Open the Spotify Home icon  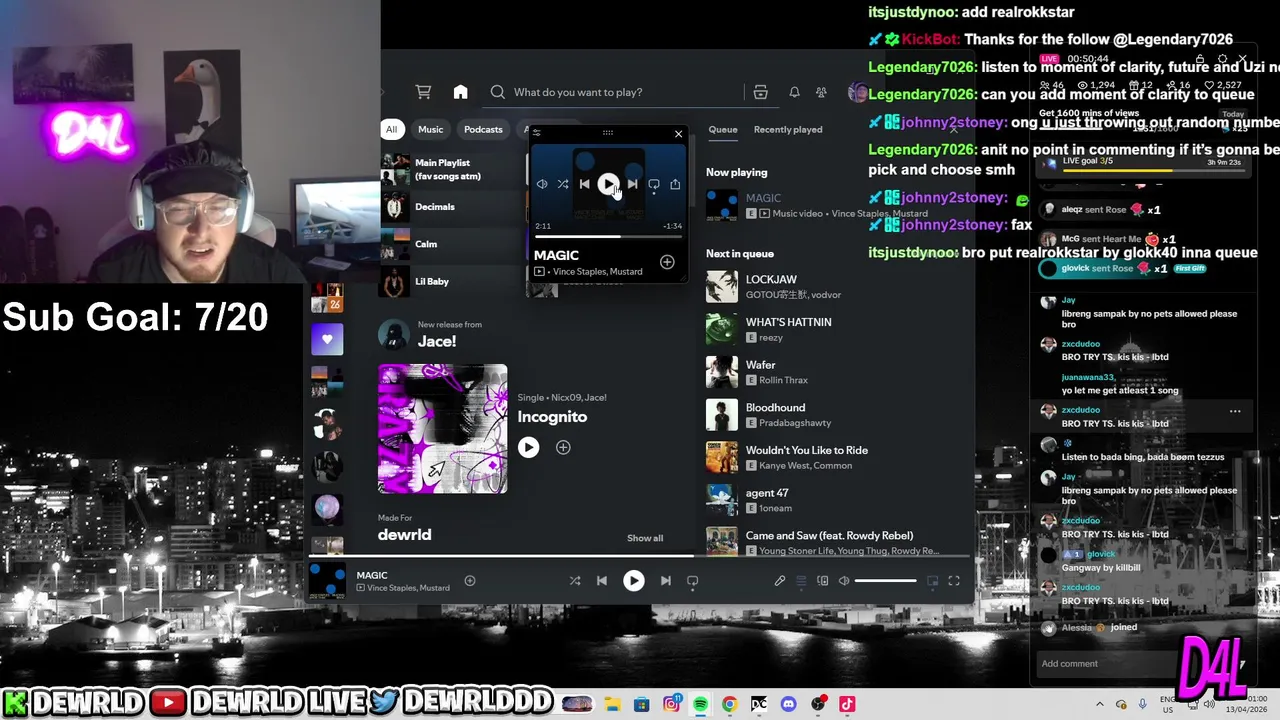click(460, 92)
